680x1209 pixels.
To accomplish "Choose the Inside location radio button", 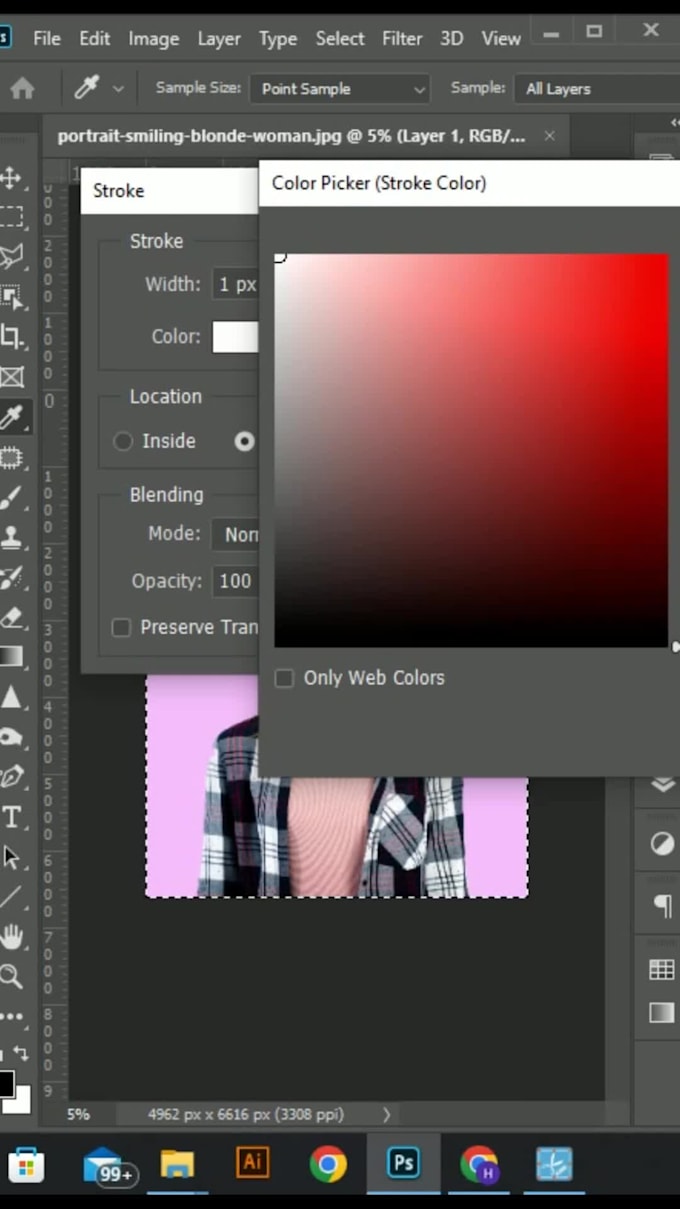I will click(x=123, y=441).
